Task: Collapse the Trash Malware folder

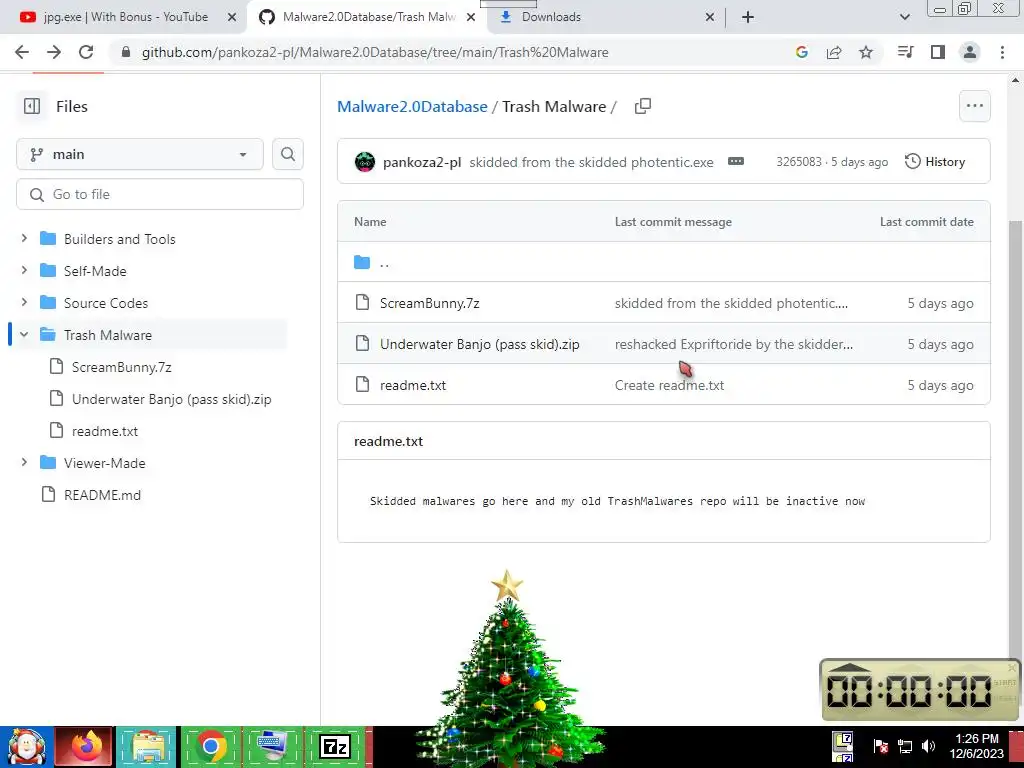Action: [x=24, y=334]
